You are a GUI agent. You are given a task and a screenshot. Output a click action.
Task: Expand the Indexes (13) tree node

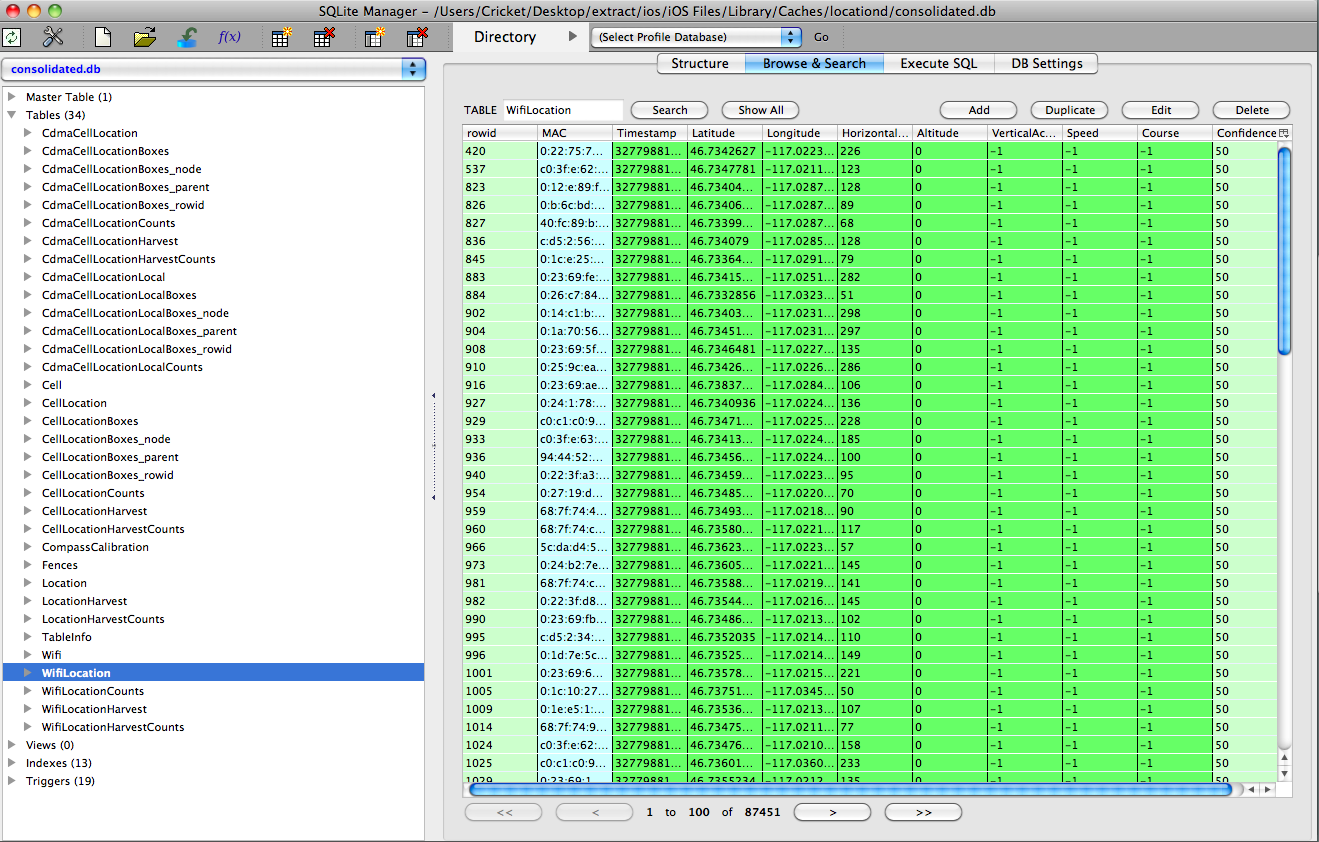[12, 763]
